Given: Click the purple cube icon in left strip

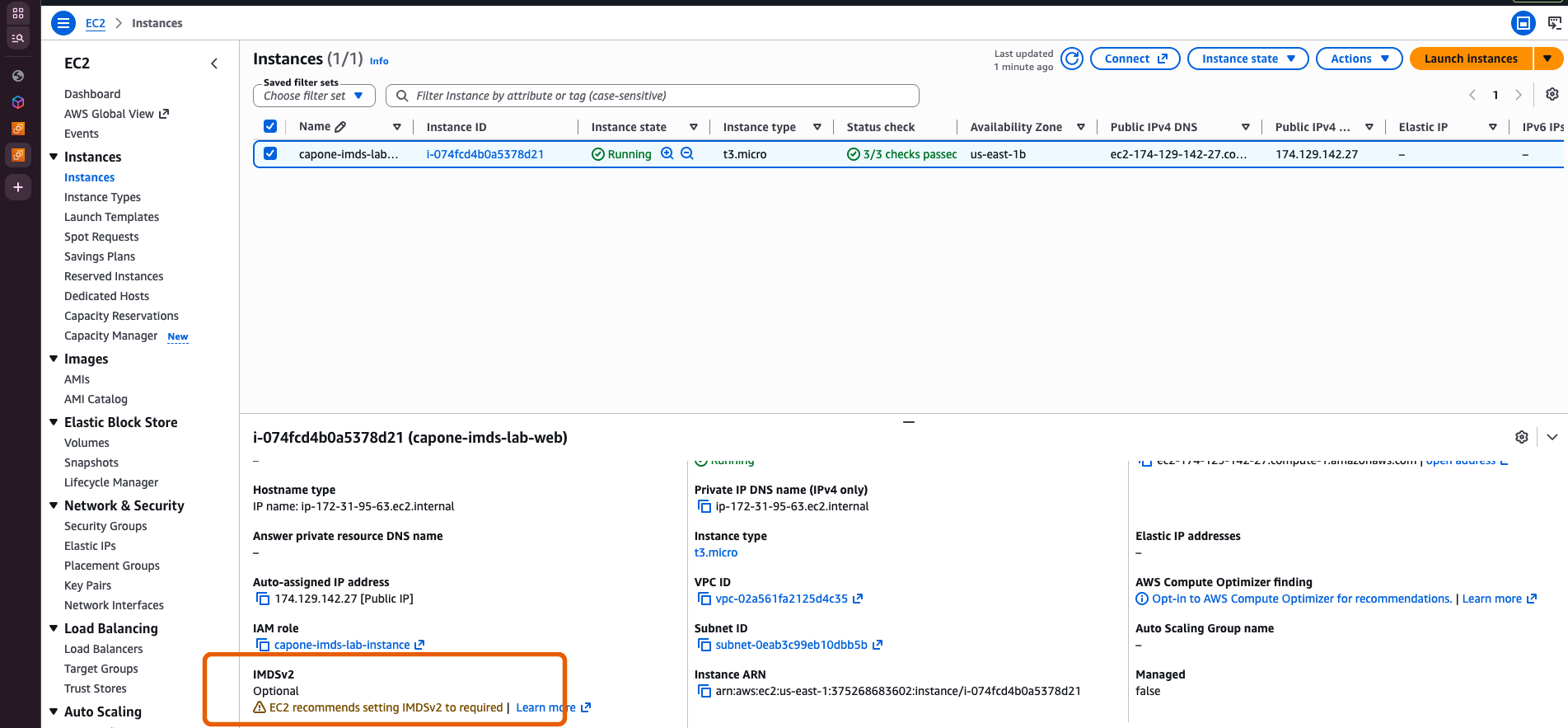Looking at the screenshot, I should tap(18, 102).
